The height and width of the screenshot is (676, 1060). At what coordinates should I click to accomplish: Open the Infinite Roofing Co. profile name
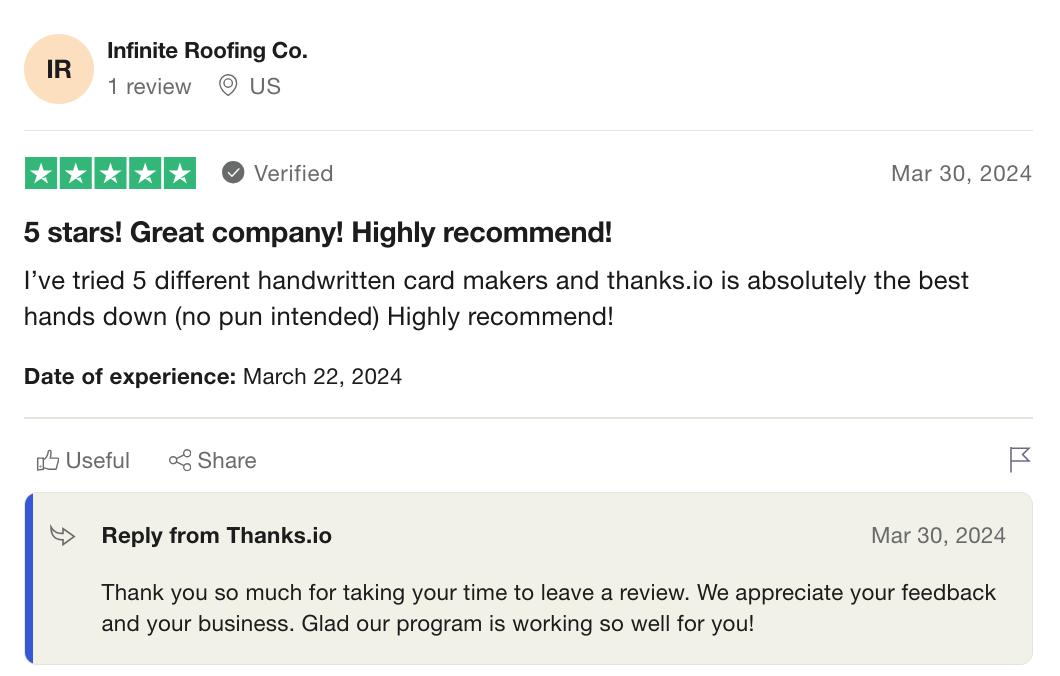click(x=207, y=50)
